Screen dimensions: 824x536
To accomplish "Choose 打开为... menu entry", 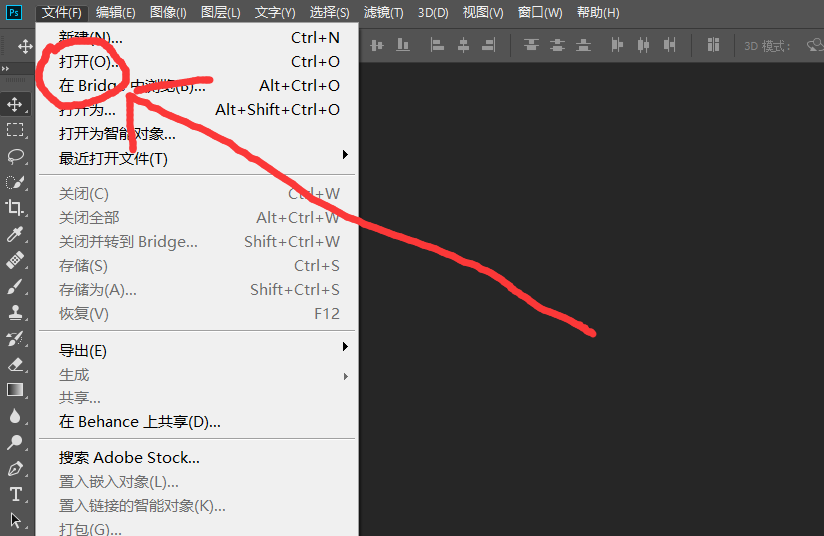I will [x=197, y=109].
